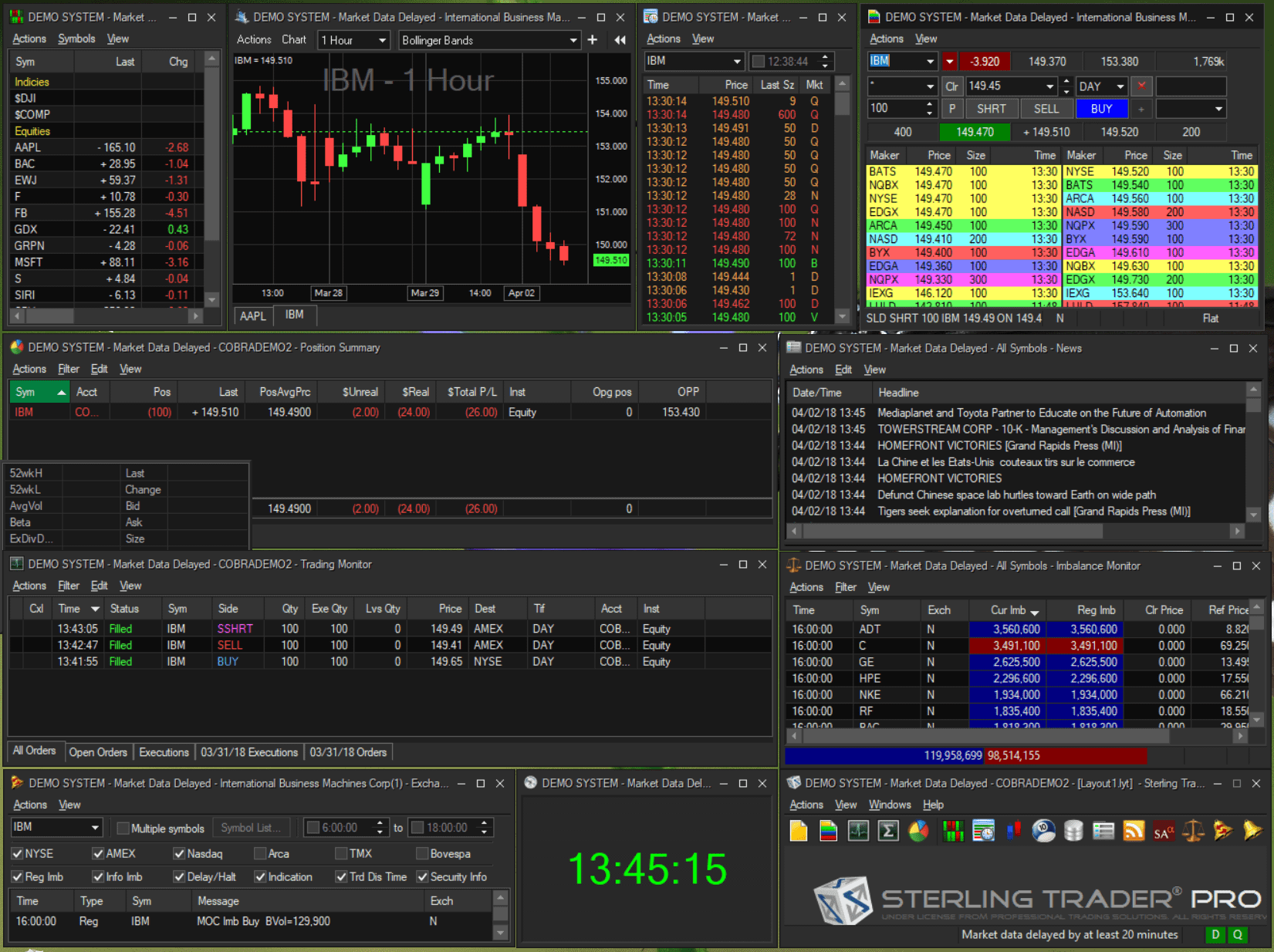Click the RSS news feed icon

coord(1134,831)
